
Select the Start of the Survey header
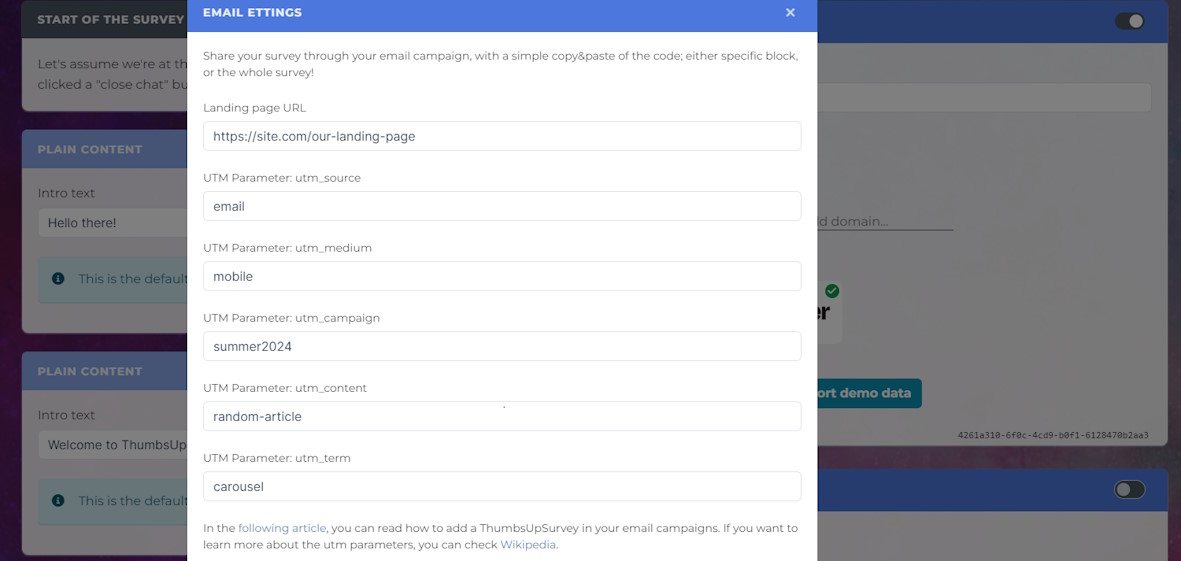pyautogui.click(x=105, y=20)
